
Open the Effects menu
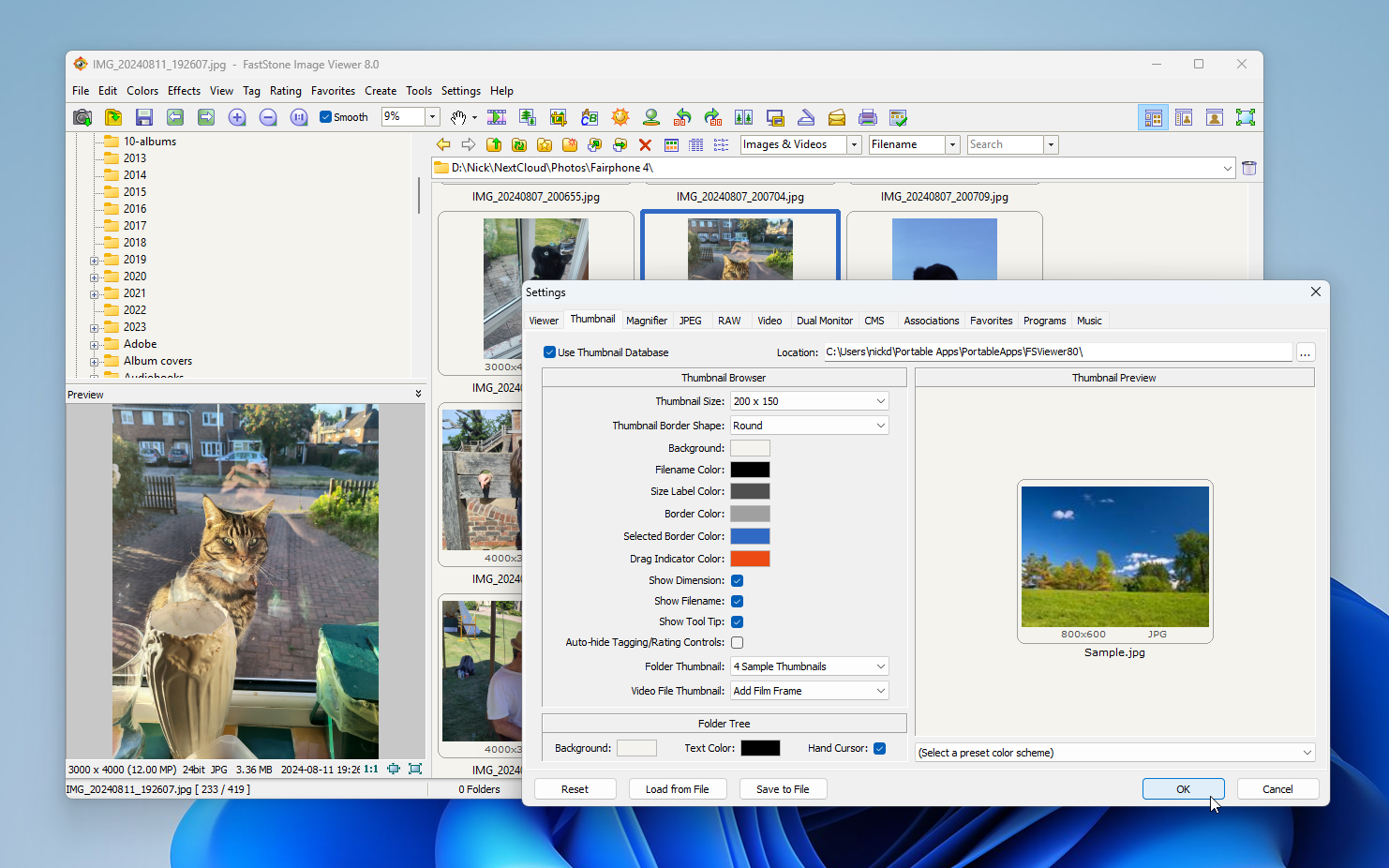click(x=184, y=91)
